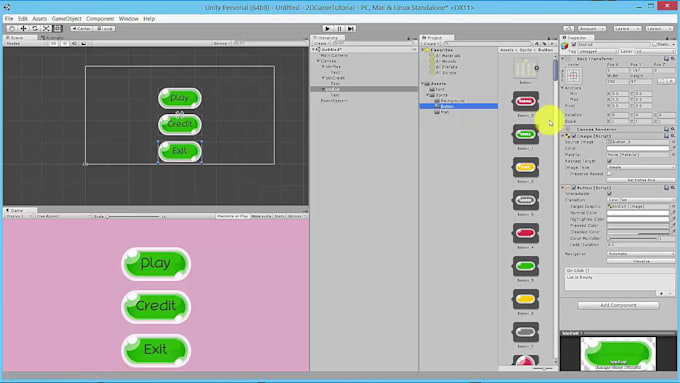Open the Help menu
Image resolution: width=680 pixels, height=383 pixels.
click(x=149, y=19)
